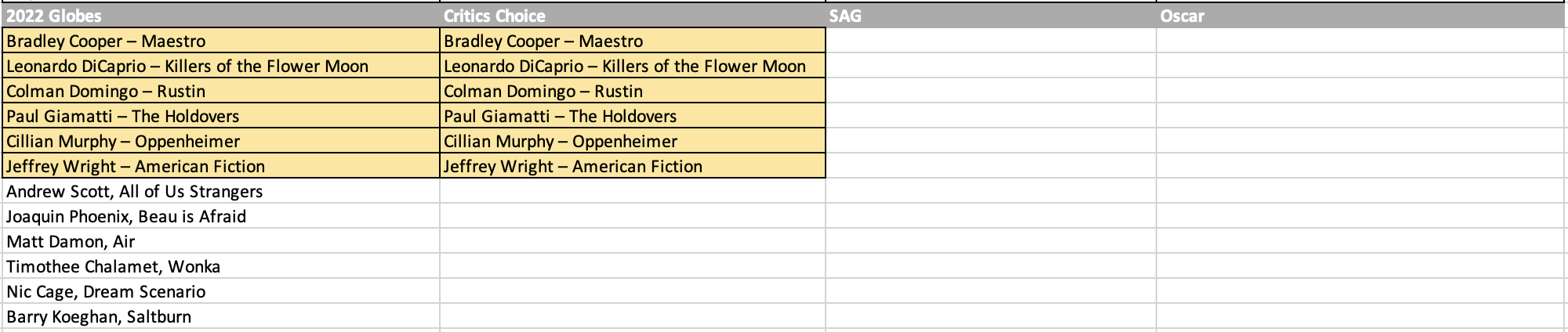
Task: Select cell "Joaquin Phoenix, Beau is Afraid"
Action: pyautogui.click(x=220, y=216)
